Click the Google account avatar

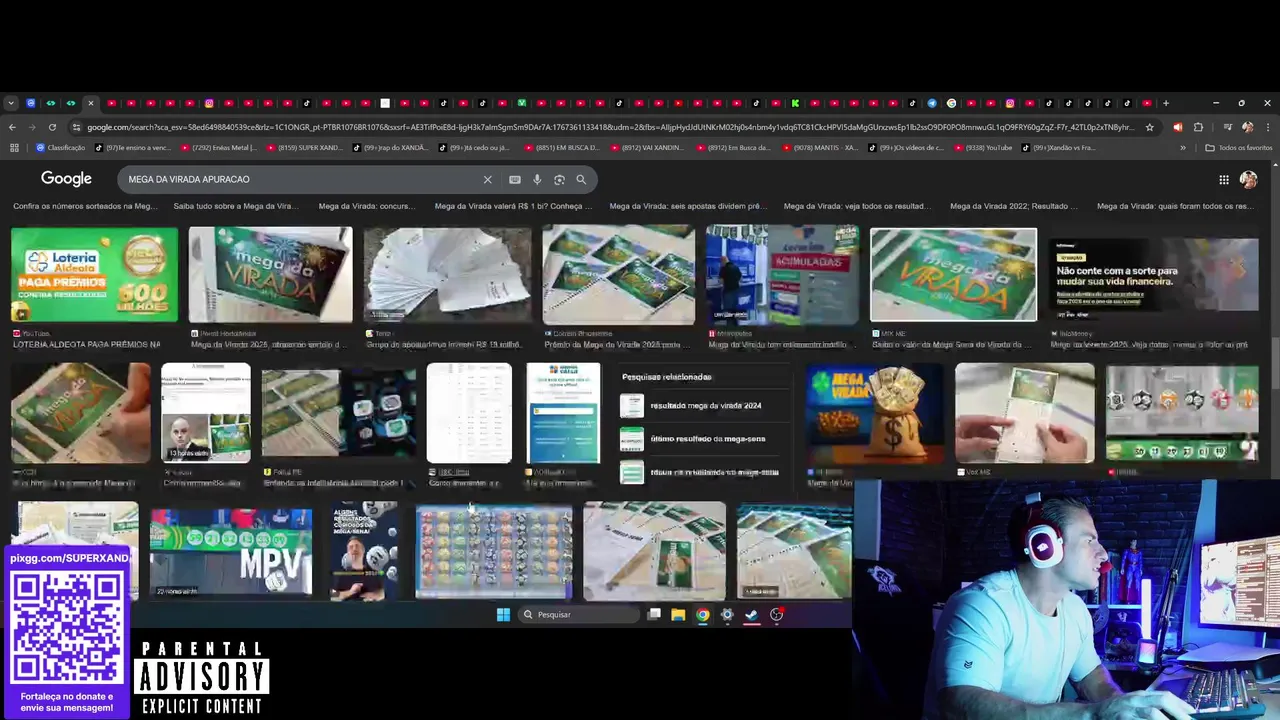coord(1248,180)
